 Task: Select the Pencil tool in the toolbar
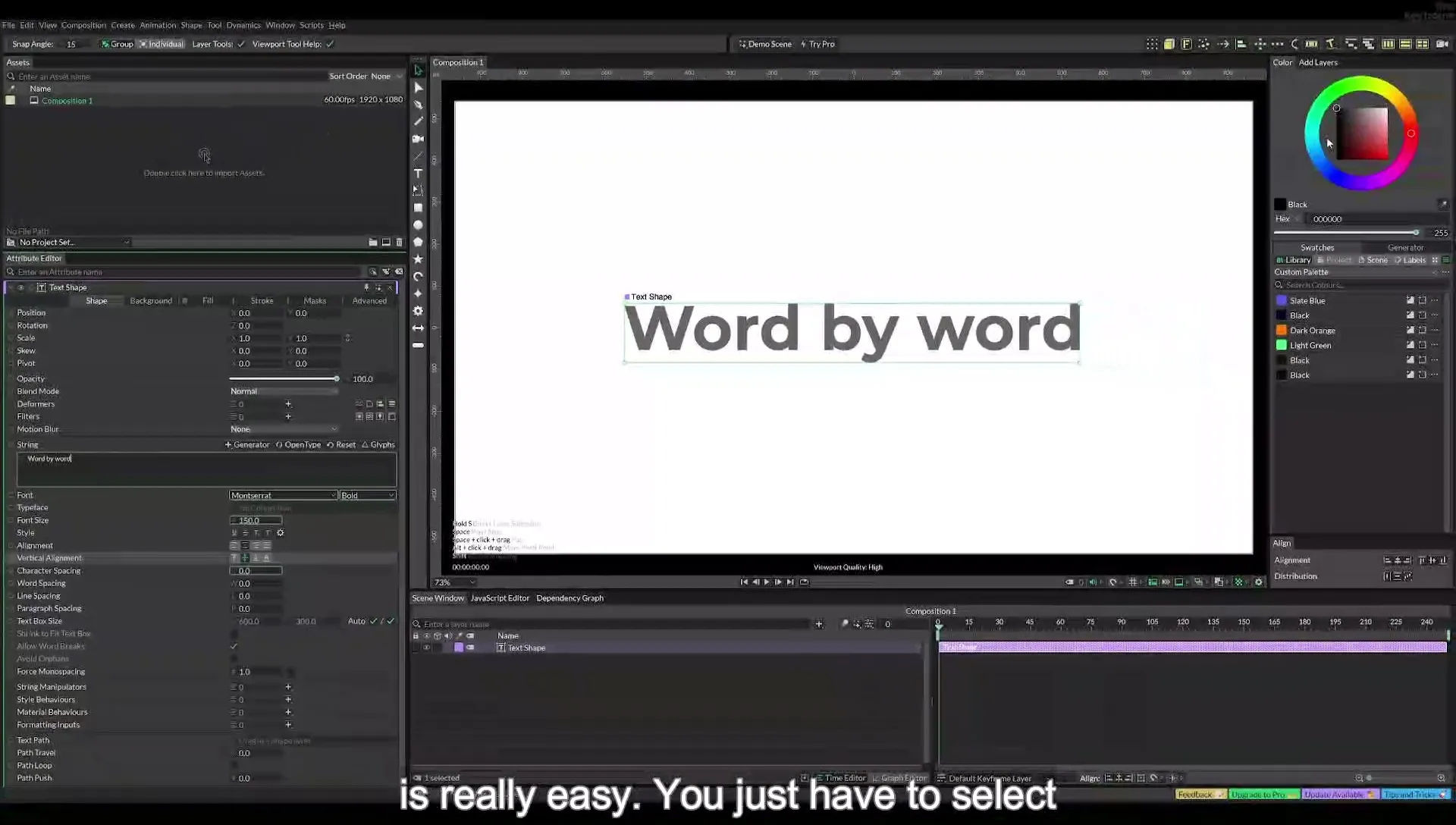pyautogui.click(x=418, y=121)
